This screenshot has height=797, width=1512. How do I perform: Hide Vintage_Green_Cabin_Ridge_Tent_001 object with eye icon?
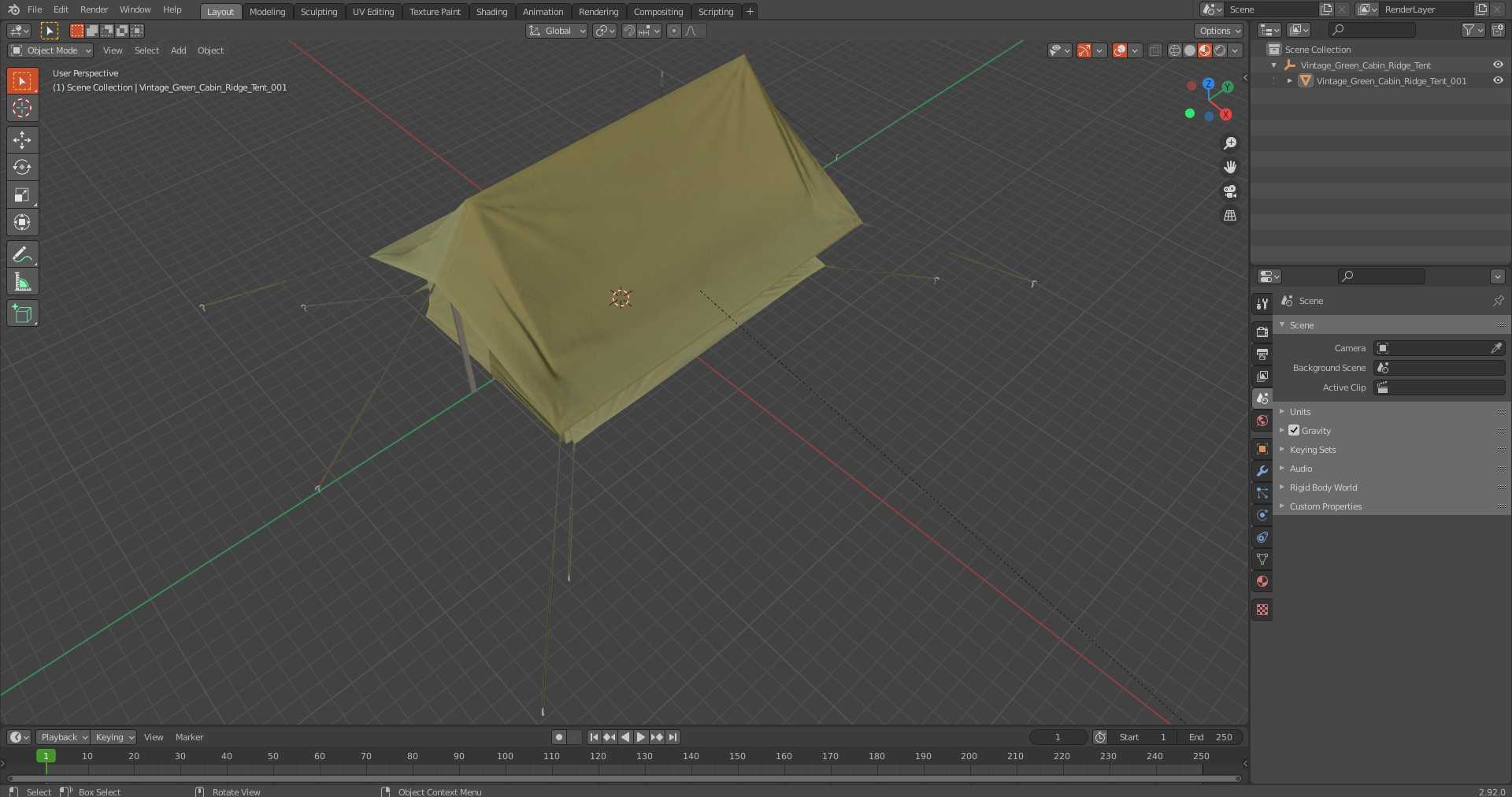coord(1498,80)
